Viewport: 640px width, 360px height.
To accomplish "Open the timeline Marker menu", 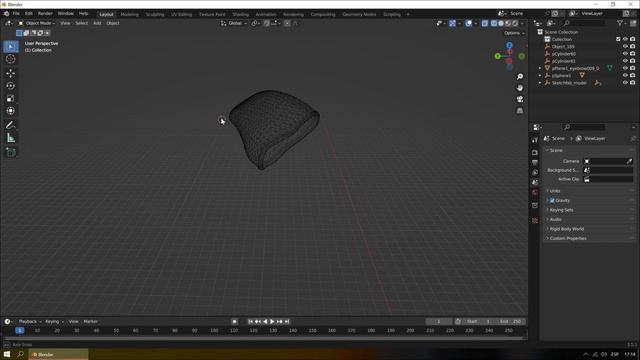I will tap(91, 322).
